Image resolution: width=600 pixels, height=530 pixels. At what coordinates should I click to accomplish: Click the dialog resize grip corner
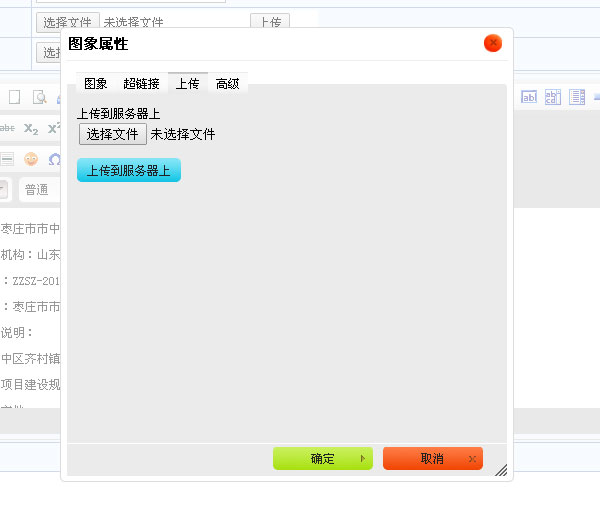click(502, 470)
